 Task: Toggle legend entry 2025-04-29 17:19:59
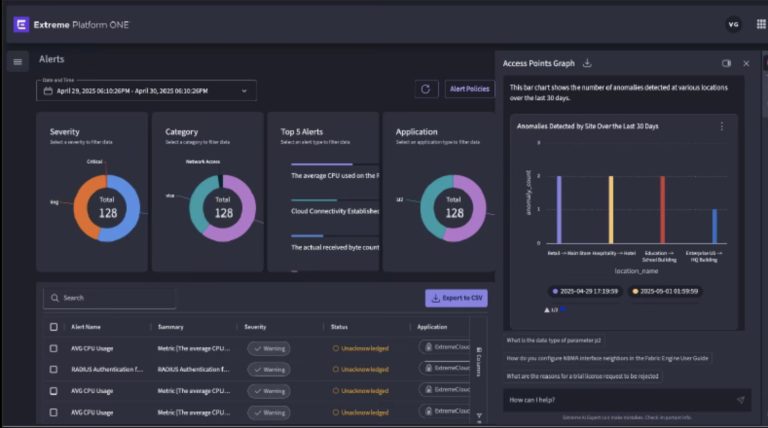585,291
